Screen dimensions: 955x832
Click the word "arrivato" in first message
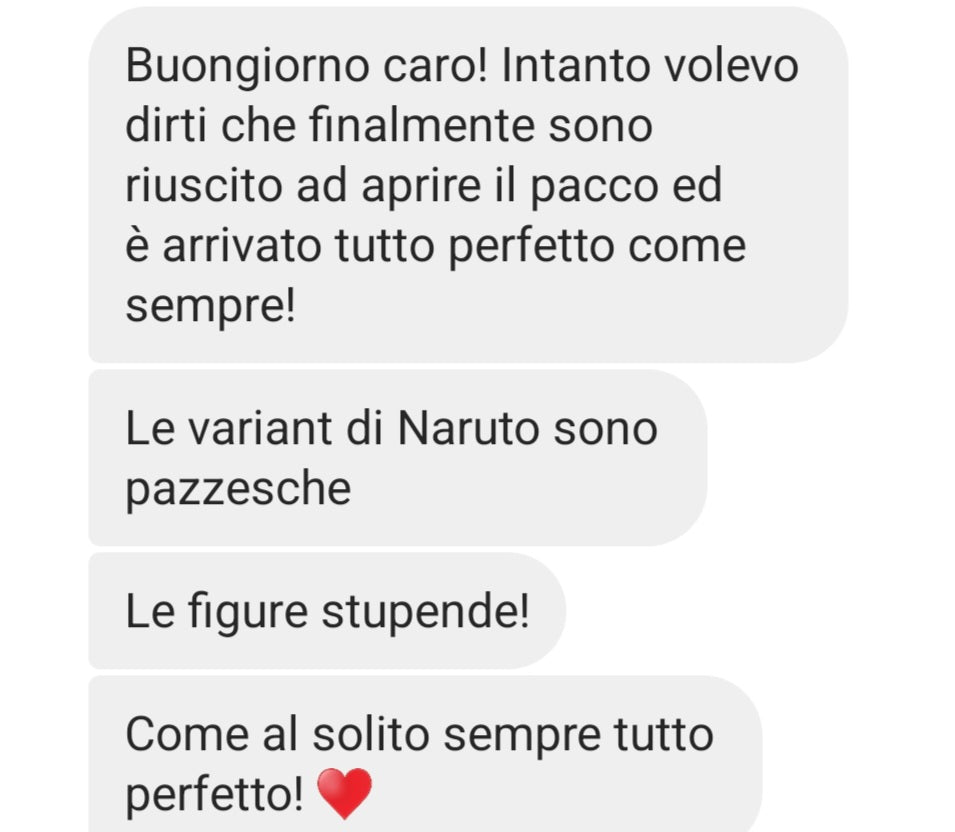point(241,247)
